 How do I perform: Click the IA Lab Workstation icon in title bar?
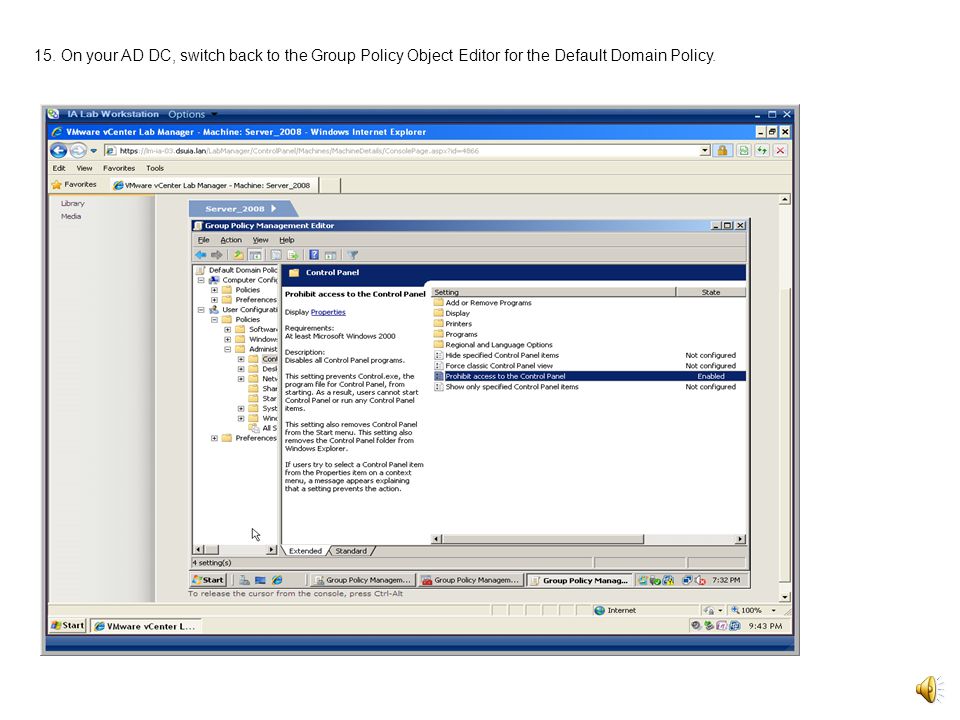coord(54,114)
